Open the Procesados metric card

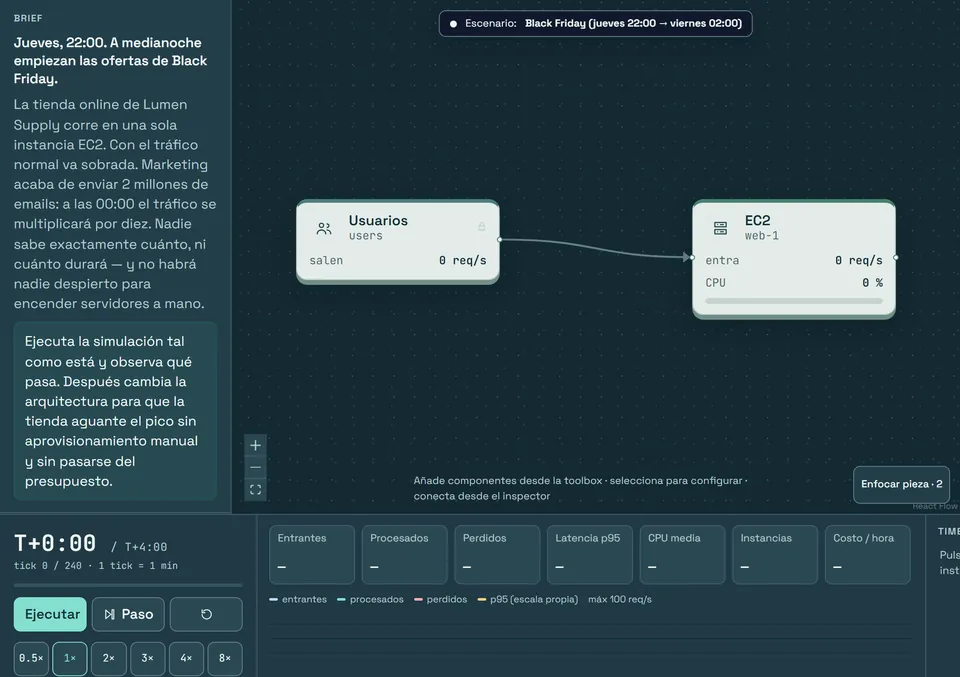pos(404,554)
